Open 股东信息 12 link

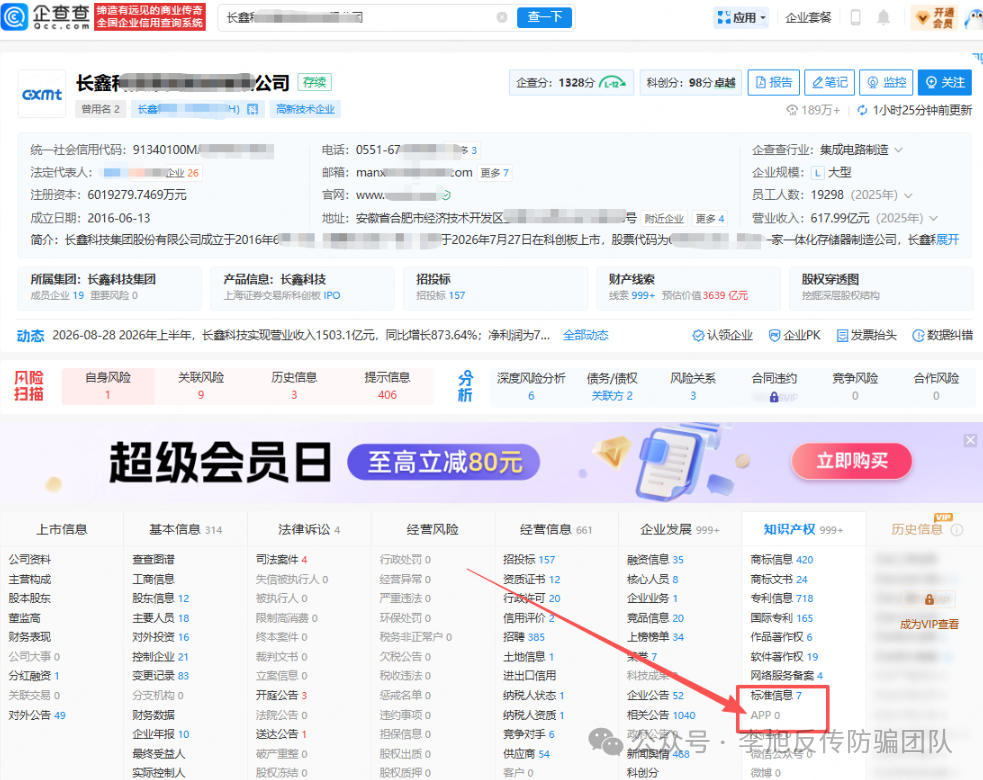pos(160,598)
